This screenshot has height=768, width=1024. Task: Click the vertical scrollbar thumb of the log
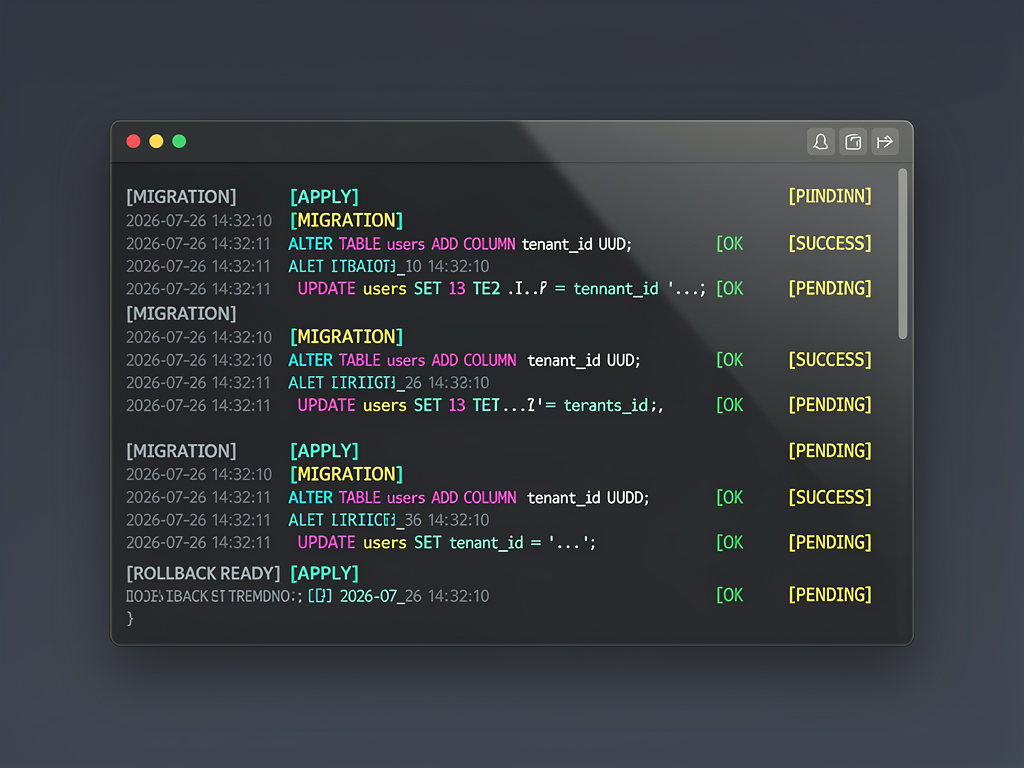pos(903,253)
